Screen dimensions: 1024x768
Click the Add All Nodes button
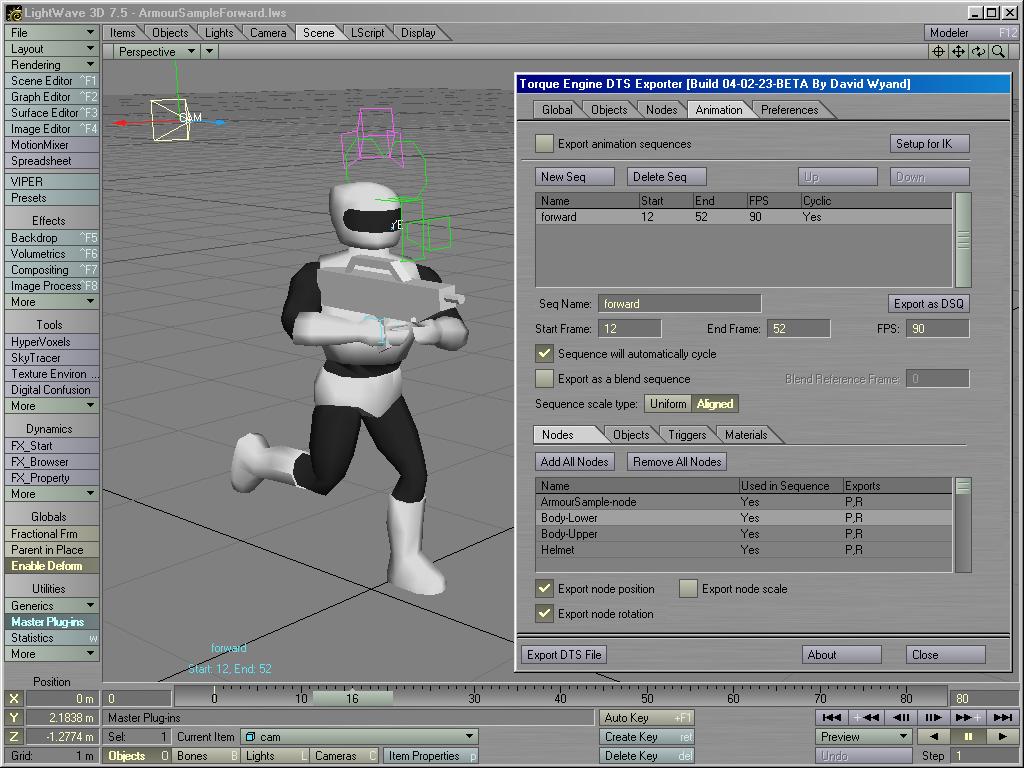click(574, 462)
